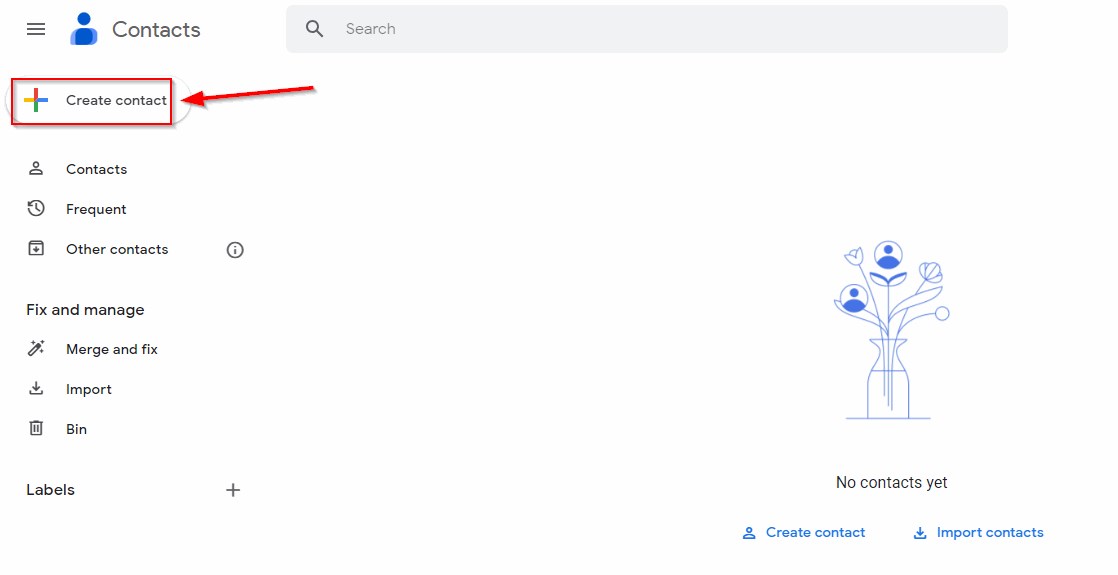
Task: Click the Other contacts archive icon
Action: (x=36, y=249)
